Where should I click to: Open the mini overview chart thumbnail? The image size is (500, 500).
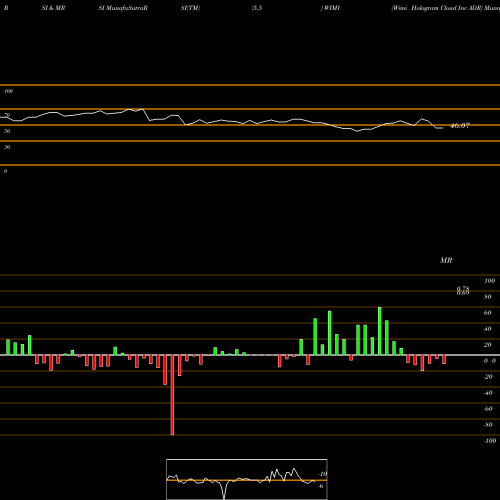click(x=247, y=479)
